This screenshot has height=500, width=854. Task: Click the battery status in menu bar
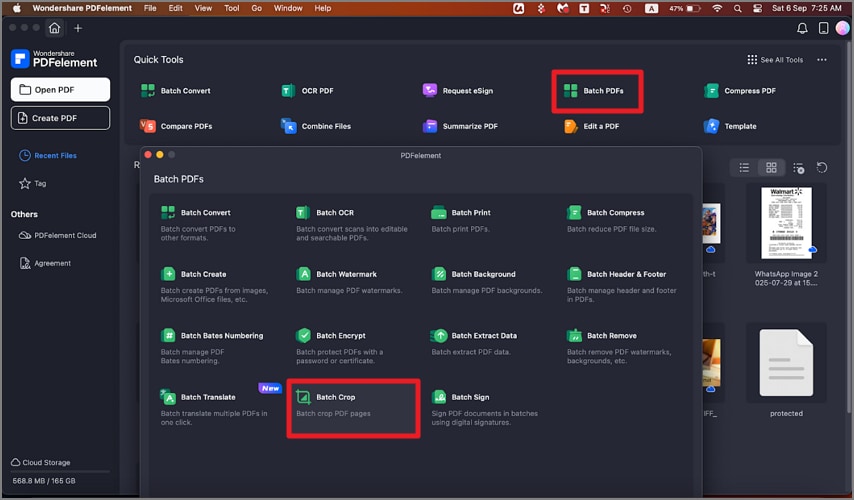685,8
